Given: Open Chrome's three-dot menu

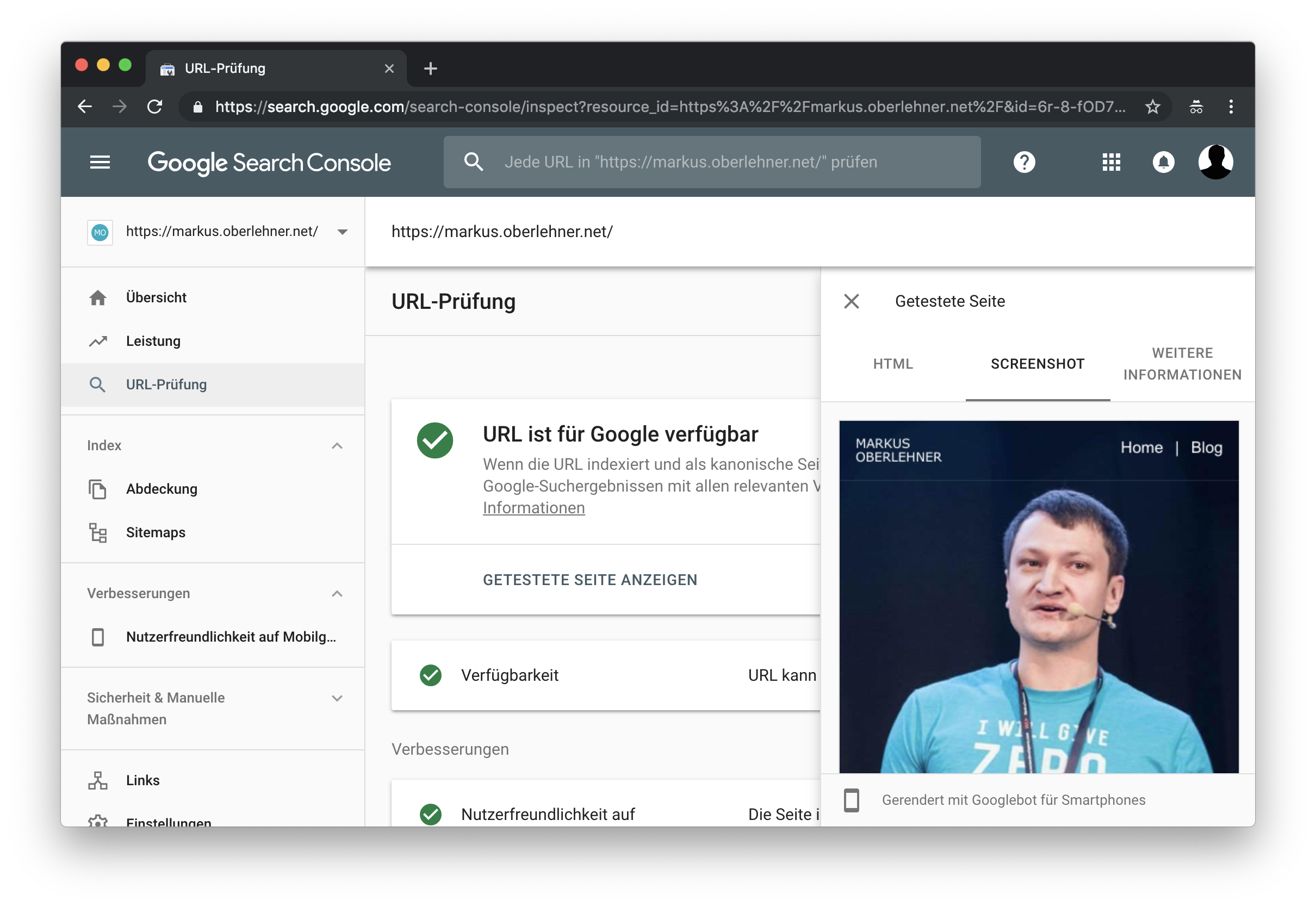Looking at the screenshot, I should point(1231,106).
